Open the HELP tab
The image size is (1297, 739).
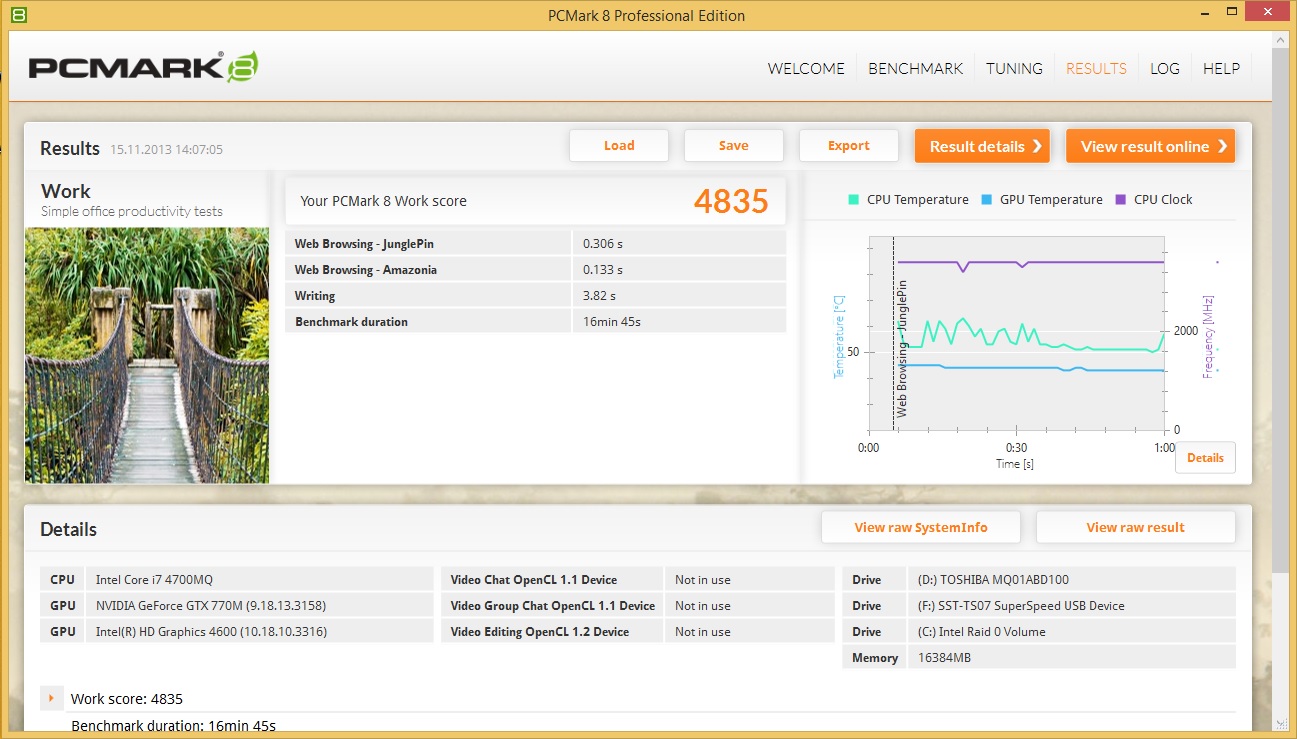pos(1221,69)
